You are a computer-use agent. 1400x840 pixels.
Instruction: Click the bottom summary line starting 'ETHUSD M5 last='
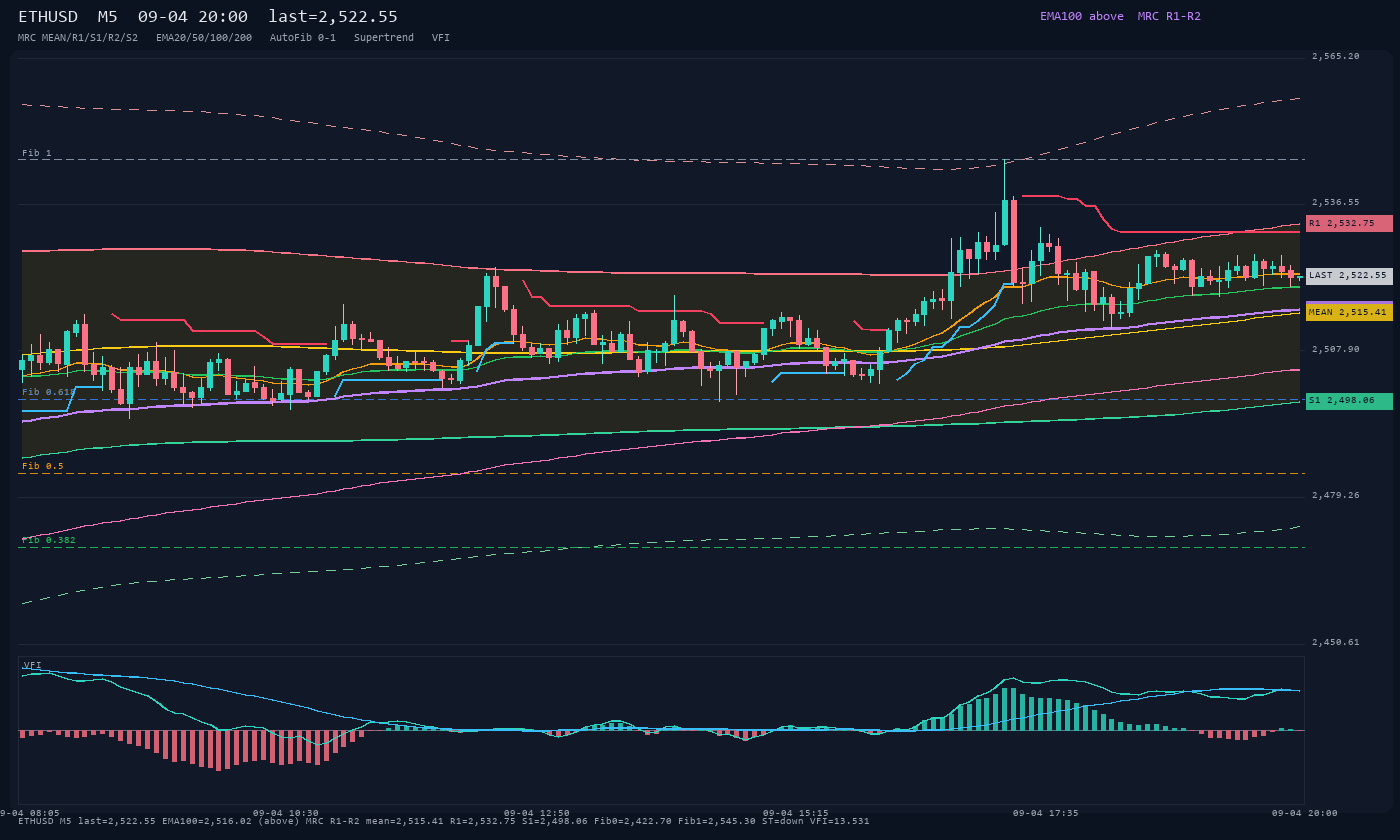click(x=444, y=822)
